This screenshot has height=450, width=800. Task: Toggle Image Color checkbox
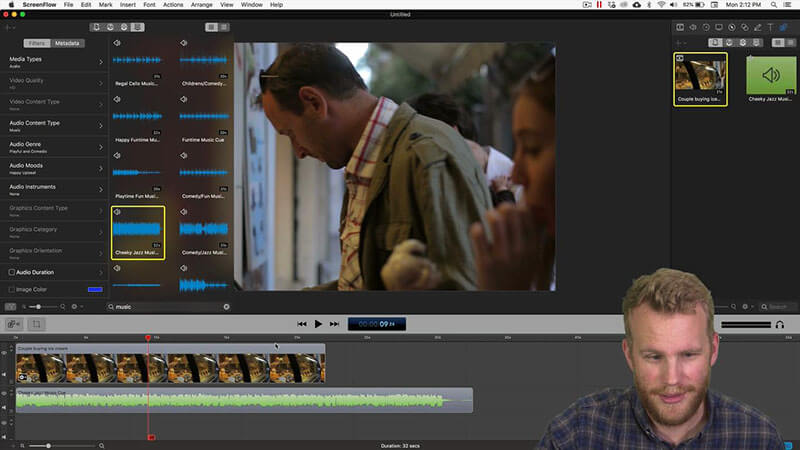(x=11, y=289)
